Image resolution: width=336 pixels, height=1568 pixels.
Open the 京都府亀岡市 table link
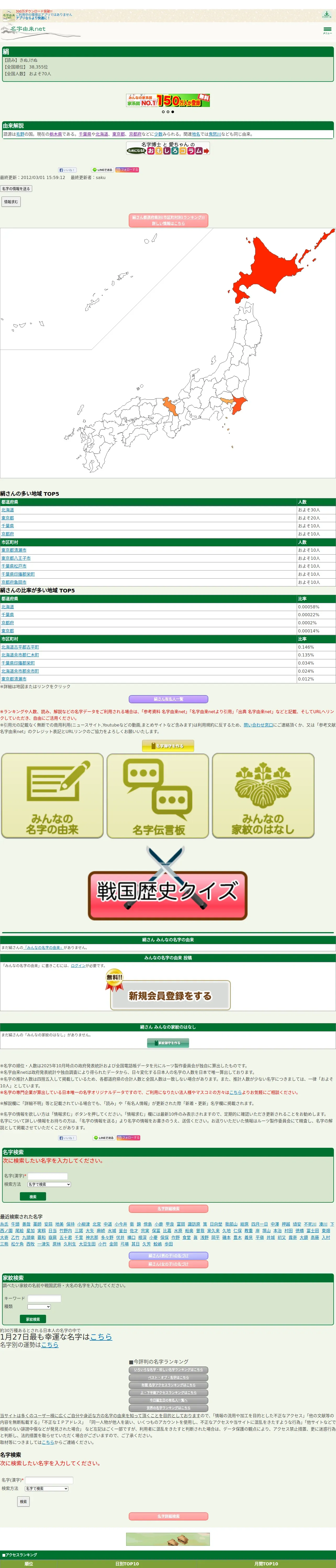pos(14,583)
